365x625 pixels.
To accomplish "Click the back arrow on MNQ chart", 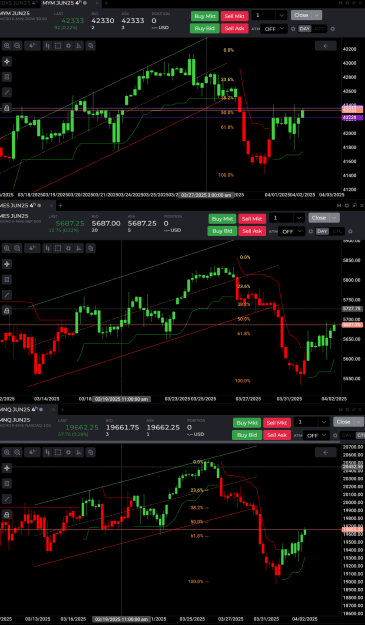I will coord(326,452).
